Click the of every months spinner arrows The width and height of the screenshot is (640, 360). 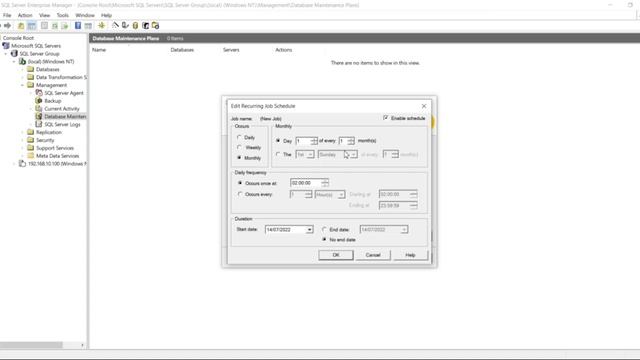coord(351,141)
